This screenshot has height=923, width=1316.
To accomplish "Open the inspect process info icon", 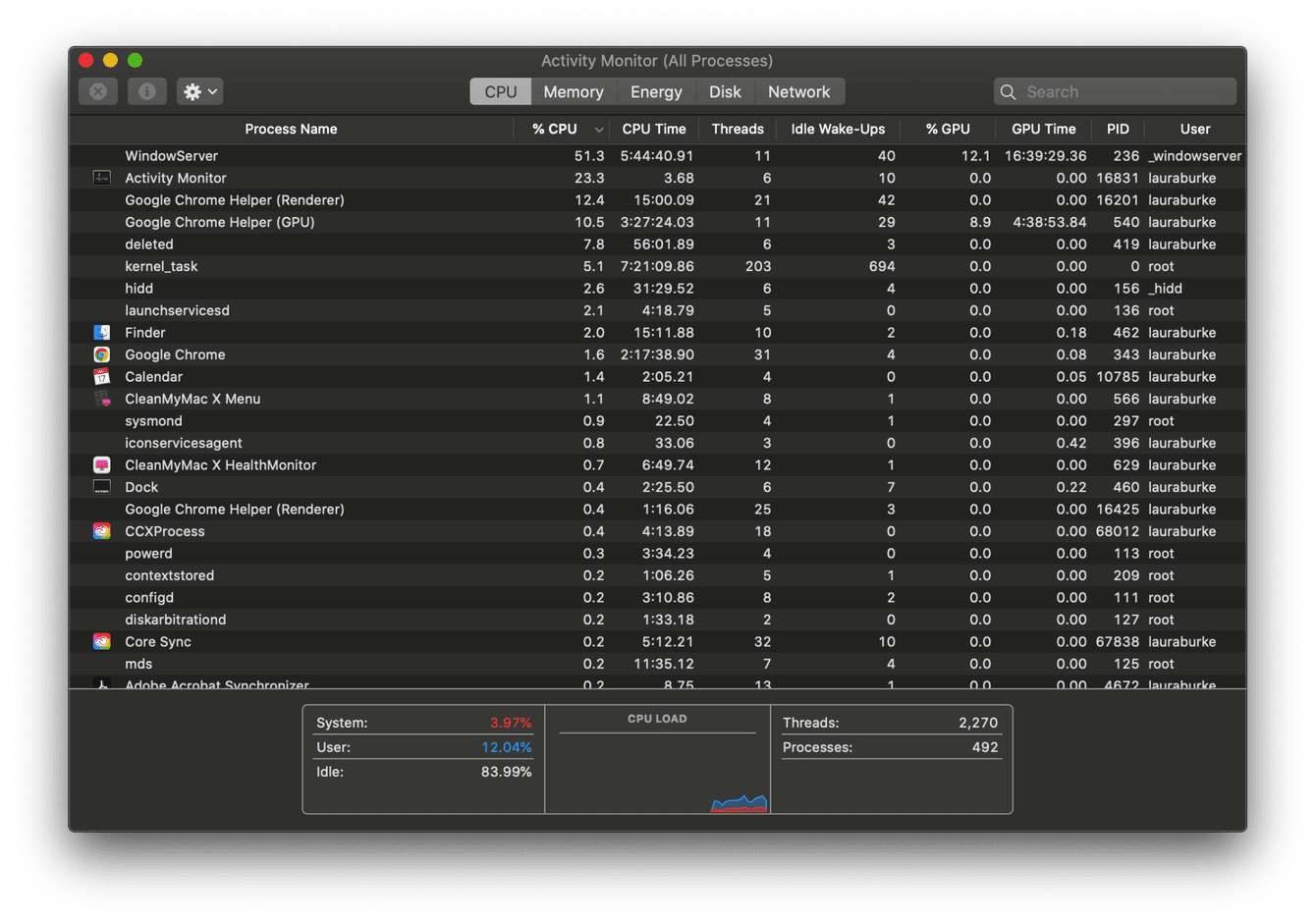I will pyautogui.click(x=147, y=91).
